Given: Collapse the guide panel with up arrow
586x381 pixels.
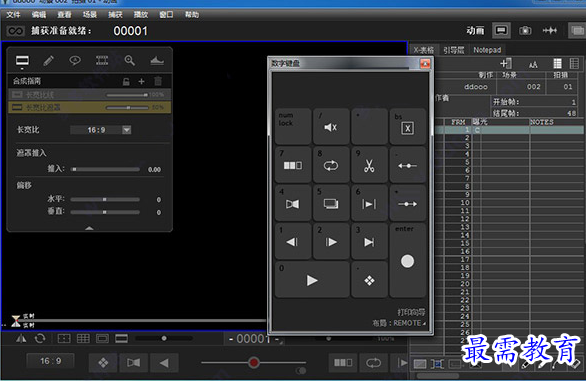Looking at the screenshot, I should [x=89, y=228].
